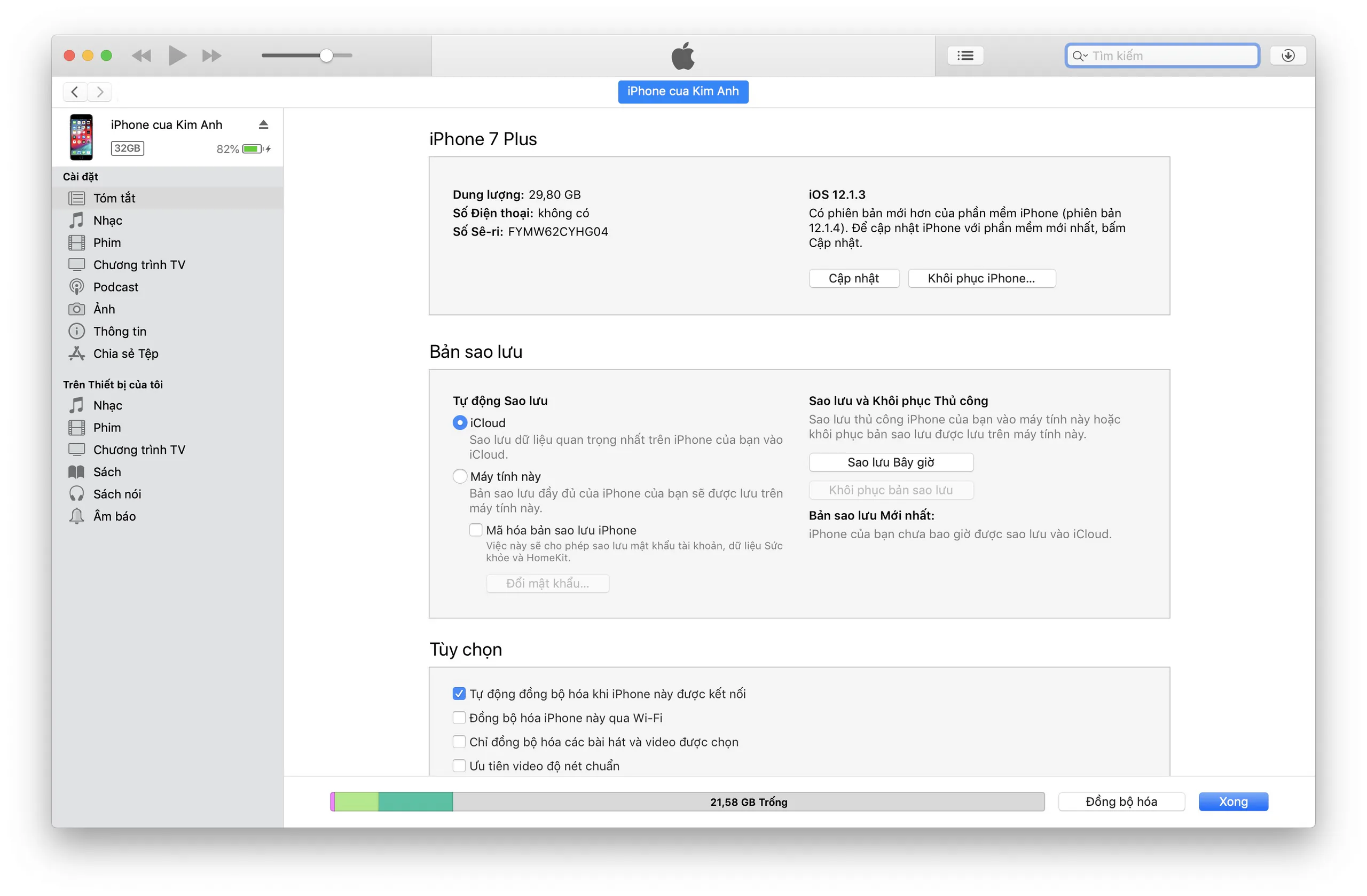Click the downloads arrow icon

(x=1288, y=56)
